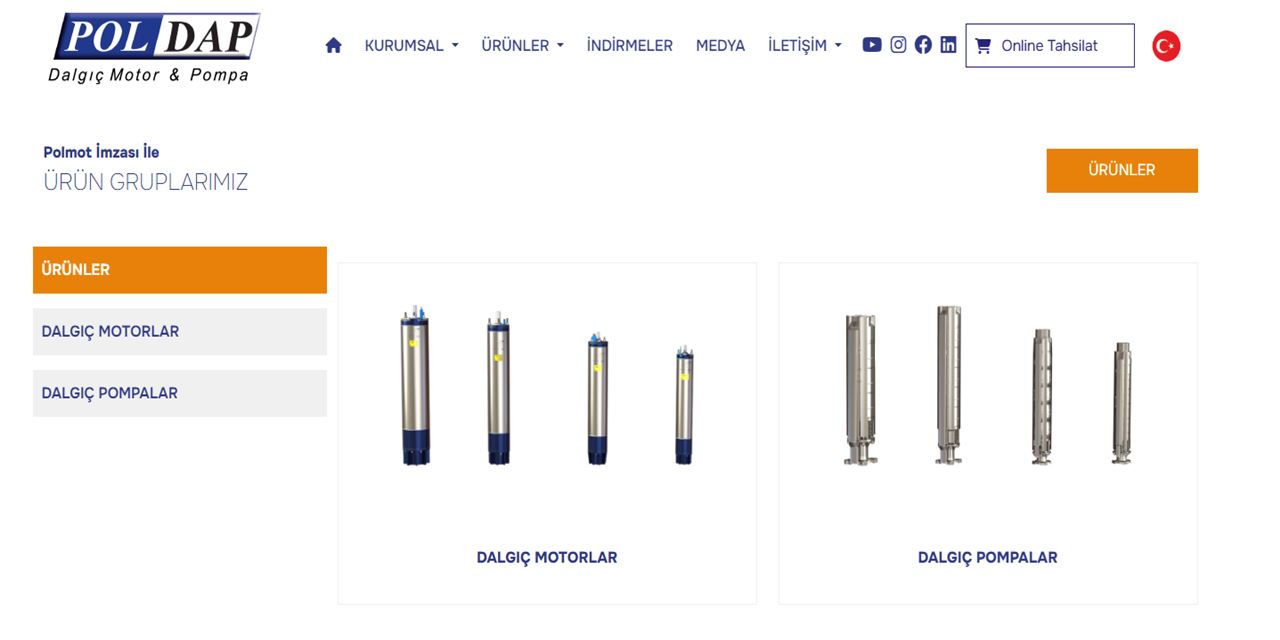Click the orange ÜRÜNLER button
This screenshot has height=640, width=1280.
(x=1122, y=170)
